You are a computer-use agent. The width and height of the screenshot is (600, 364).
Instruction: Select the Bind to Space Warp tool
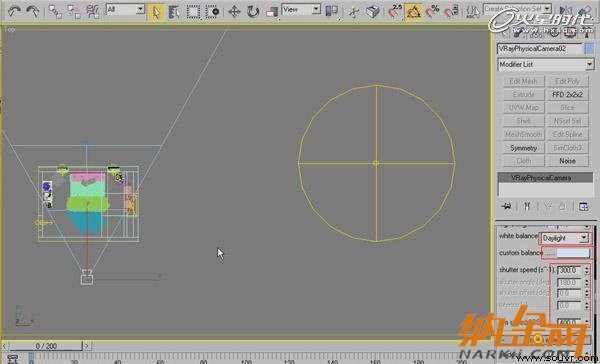point(93,11)
